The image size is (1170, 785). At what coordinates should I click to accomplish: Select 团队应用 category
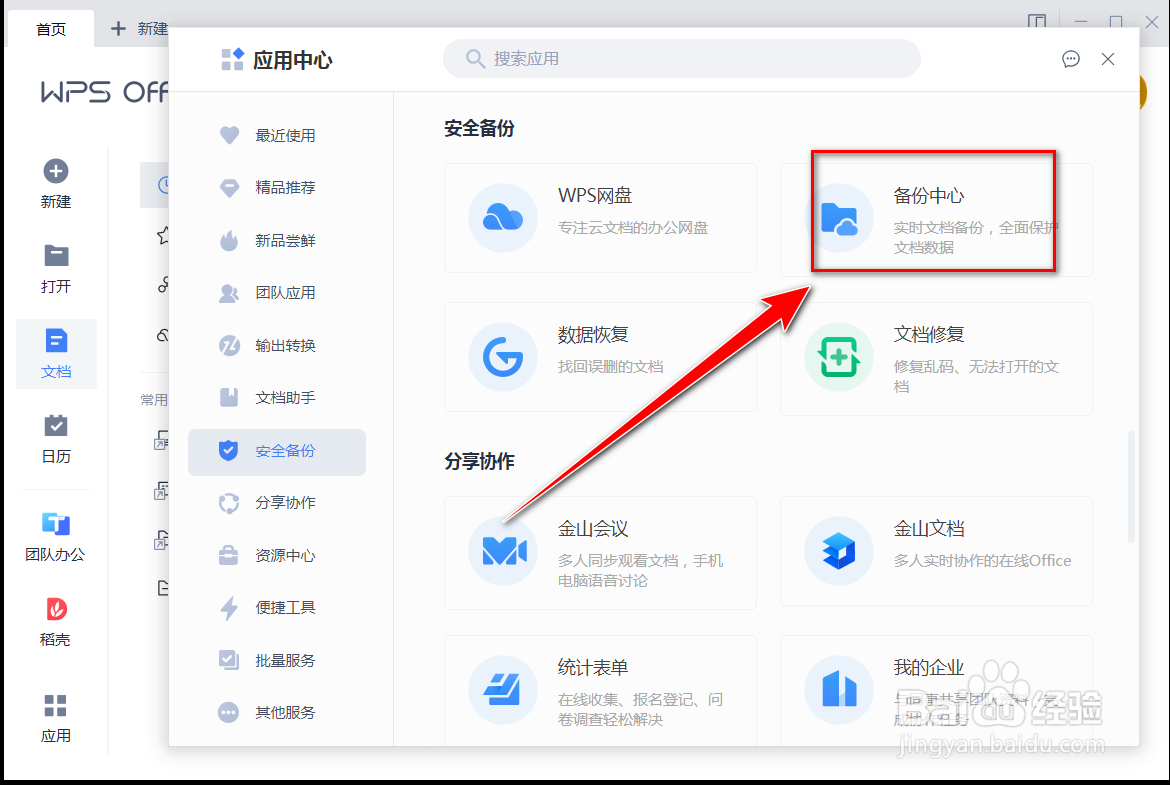pyautogui.click(x=277, y=293)
